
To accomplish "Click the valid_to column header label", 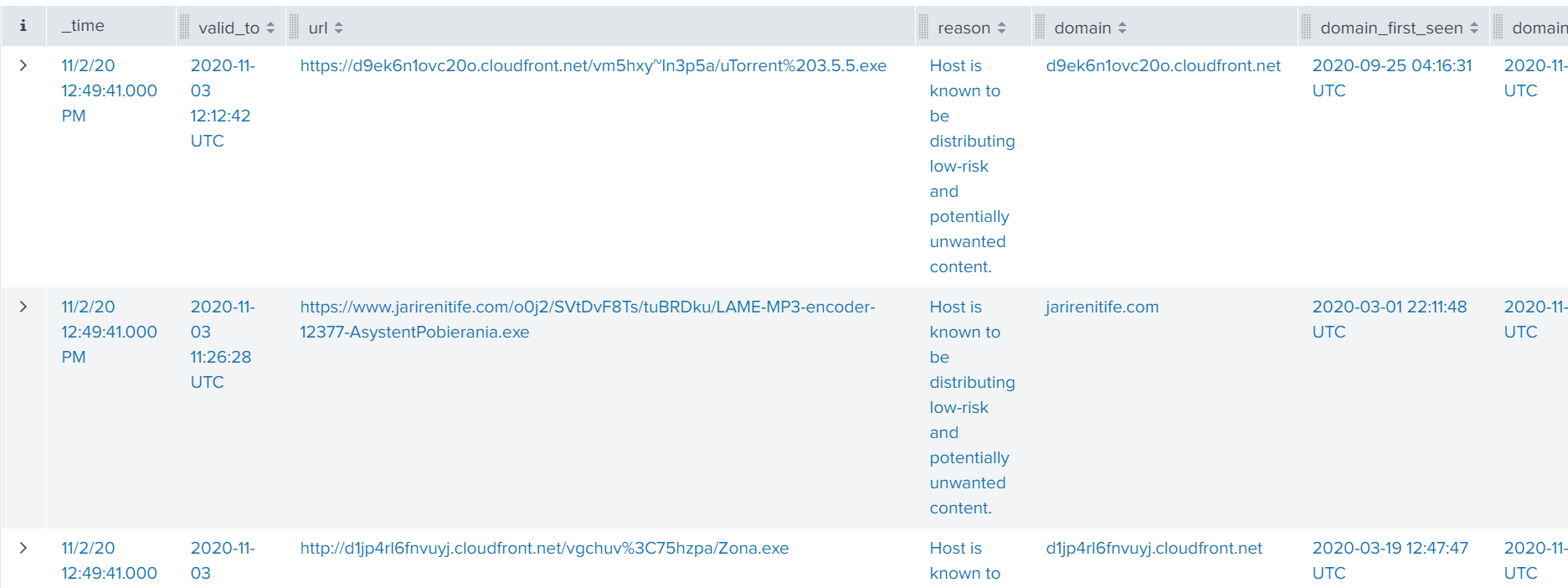I will pos(229,28).
